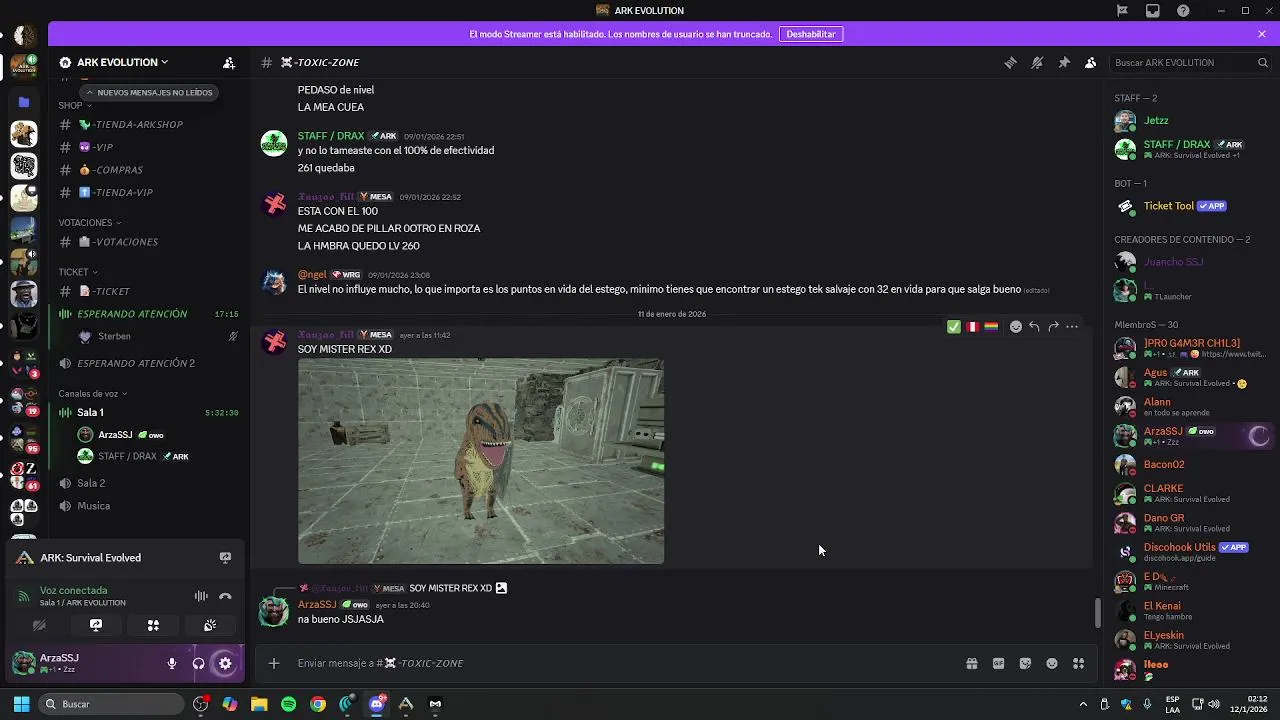Image resolution: width=1280 pixels, height=720 pixels.
Task: Click stream ARK: Survival Evolved icon
Action: pyautogui.click(x=225, y=558)
